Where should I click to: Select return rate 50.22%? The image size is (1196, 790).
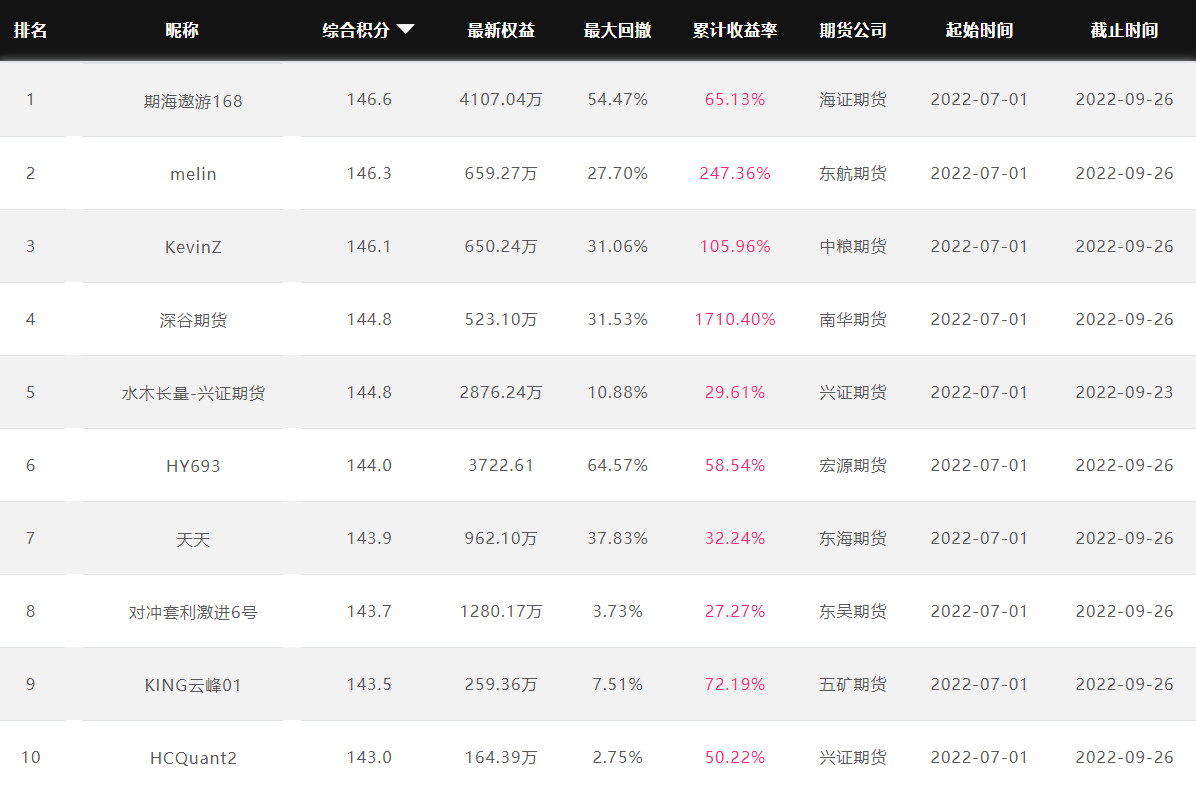coord(735,757)
